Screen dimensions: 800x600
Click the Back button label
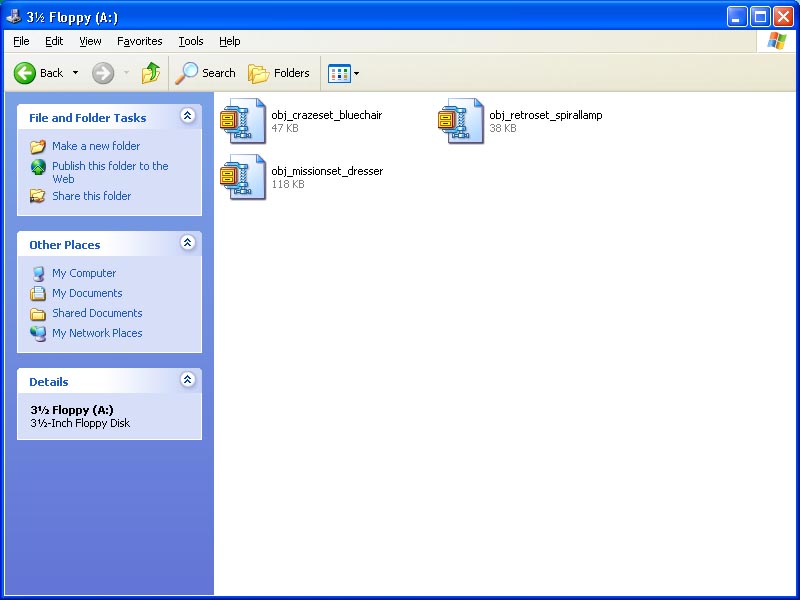[x=52, y=73]
